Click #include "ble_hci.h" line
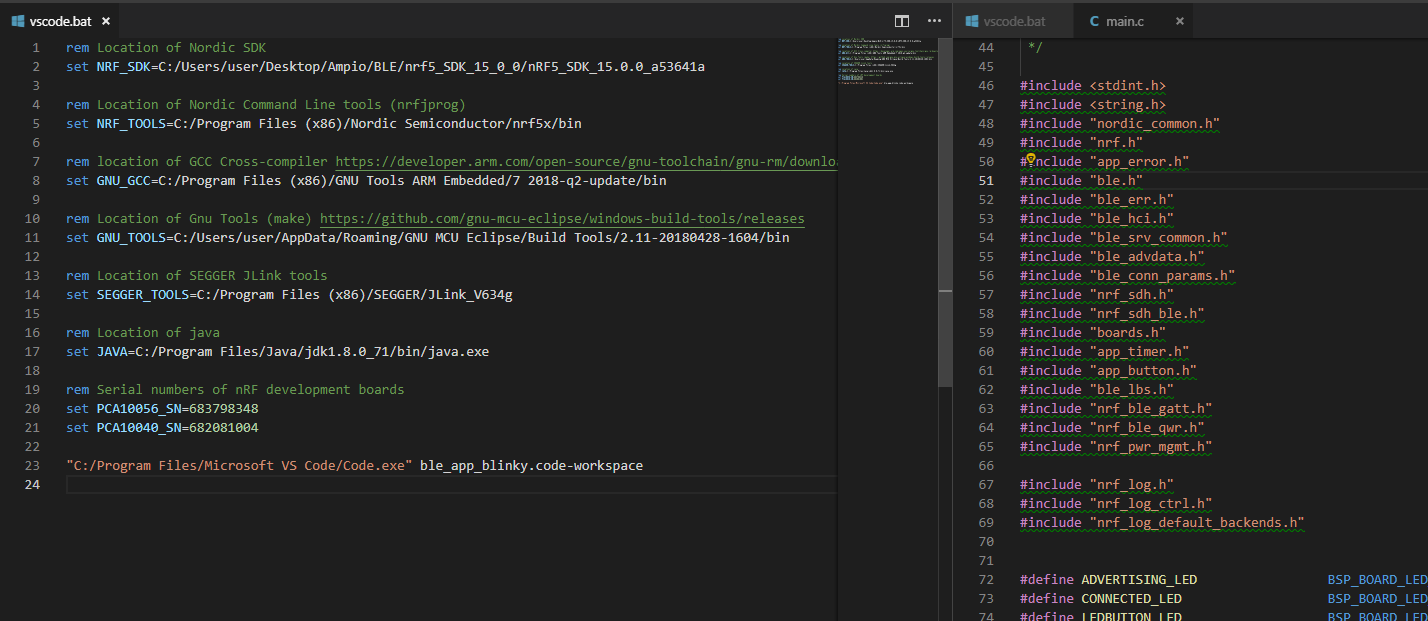Image resolution: width=1428 pixels, height=621 pixels. (1097, 218)
